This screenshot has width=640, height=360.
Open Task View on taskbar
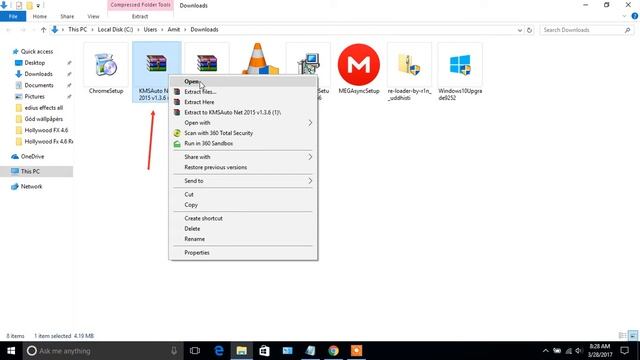tap(195, 351)
